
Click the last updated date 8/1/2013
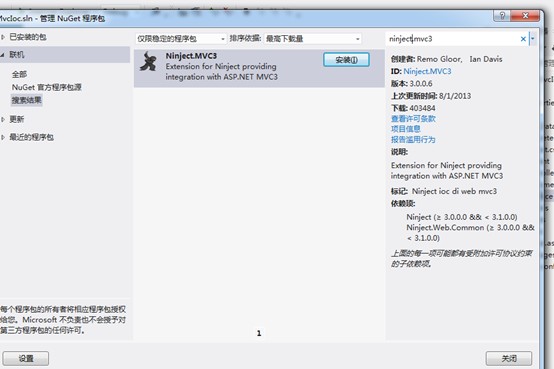click(x=455, y=96)
